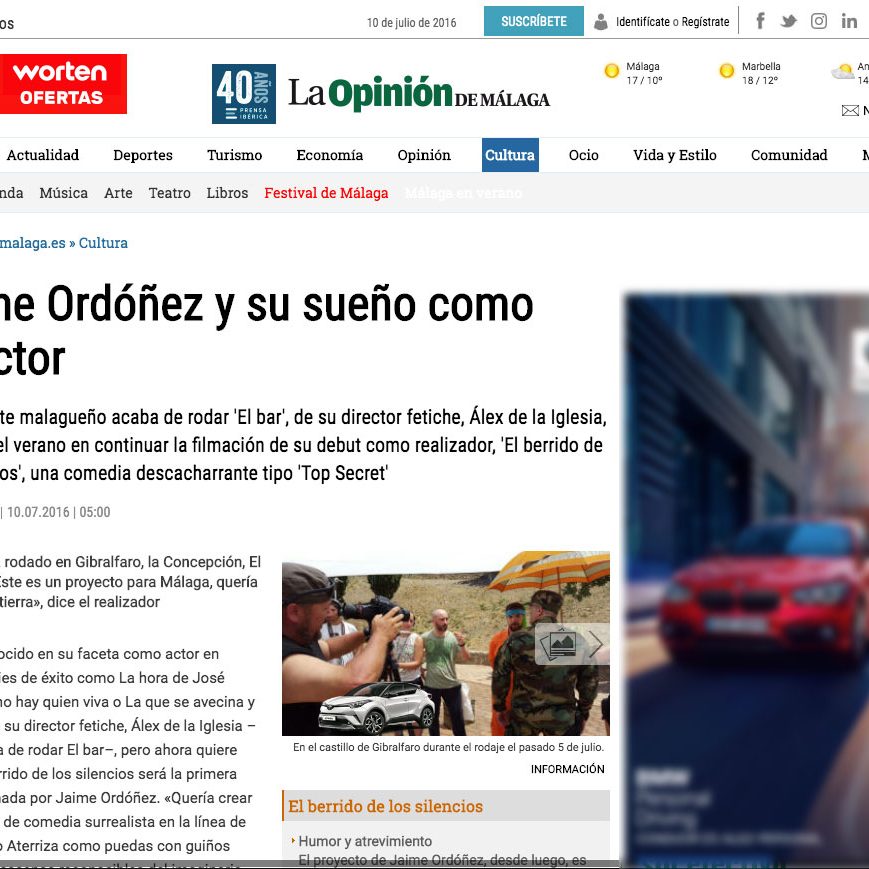Open the Deportes menu section

pyautogui.click(x=143, y=155)
